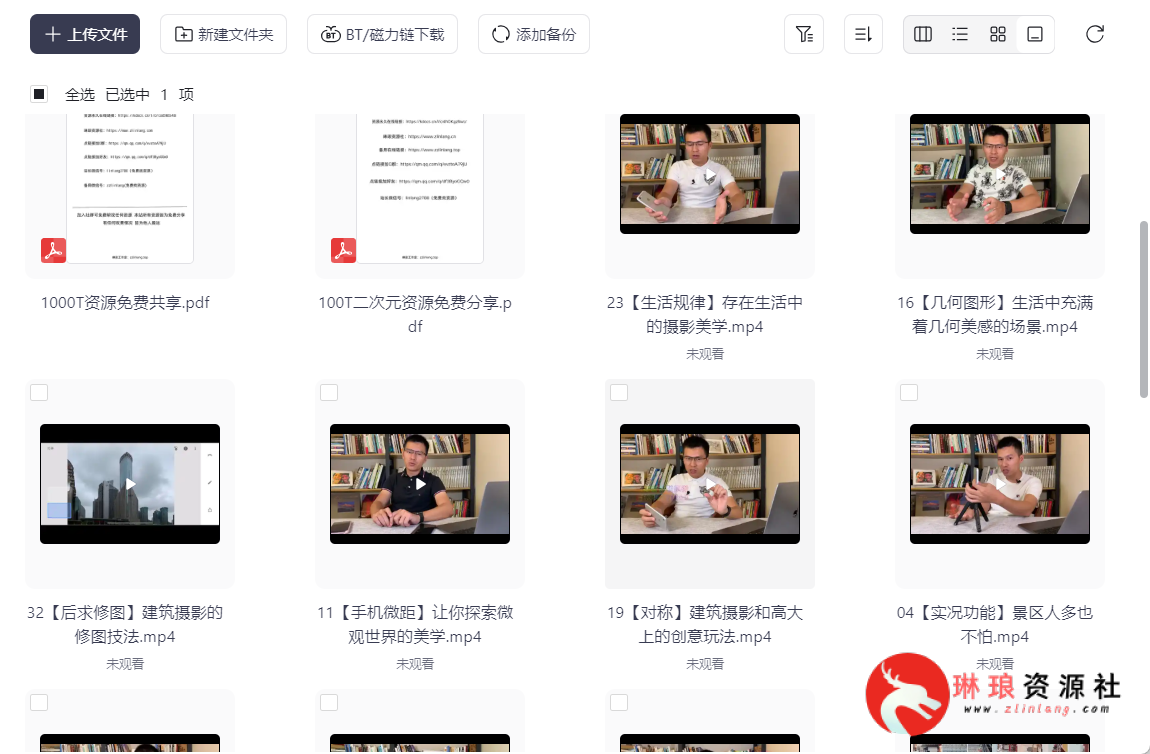Click the title 19【对称】建筑摄影和高大上的创意玩法.mp4
1150x754 pixels.
(705, 624)
